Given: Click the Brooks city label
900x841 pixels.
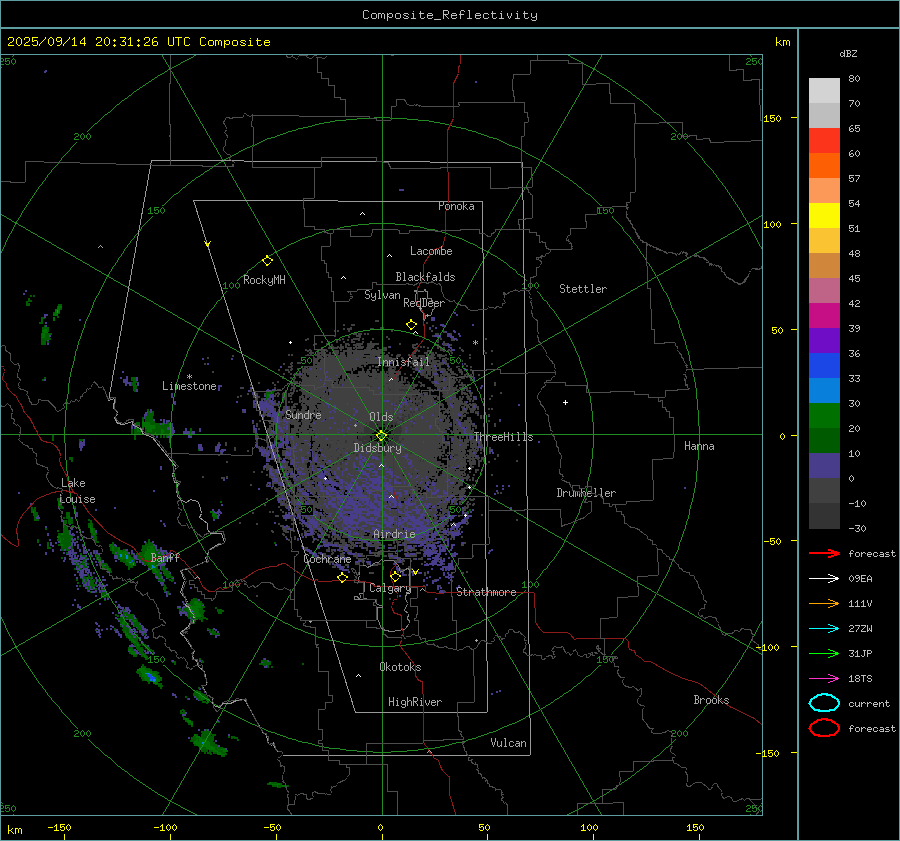Looking at the screenshot, I should click(x=711, y=700).
